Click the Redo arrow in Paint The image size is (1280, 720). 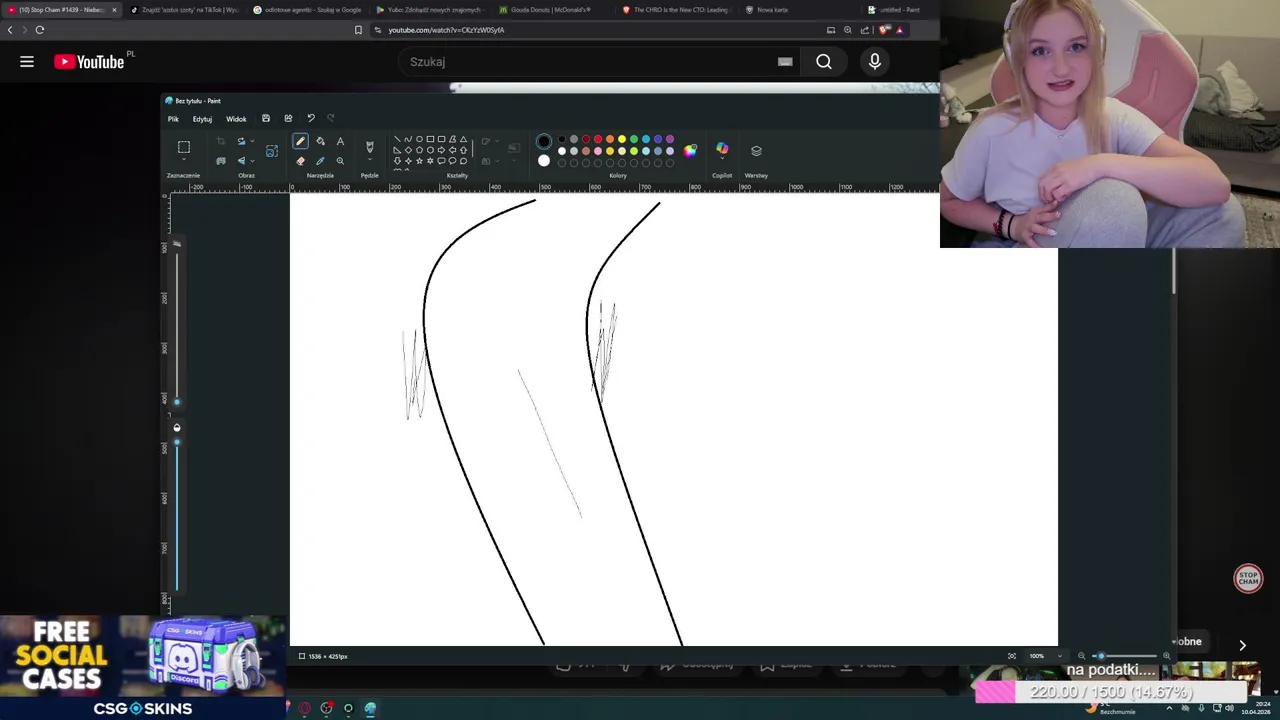tap(331, 118)
